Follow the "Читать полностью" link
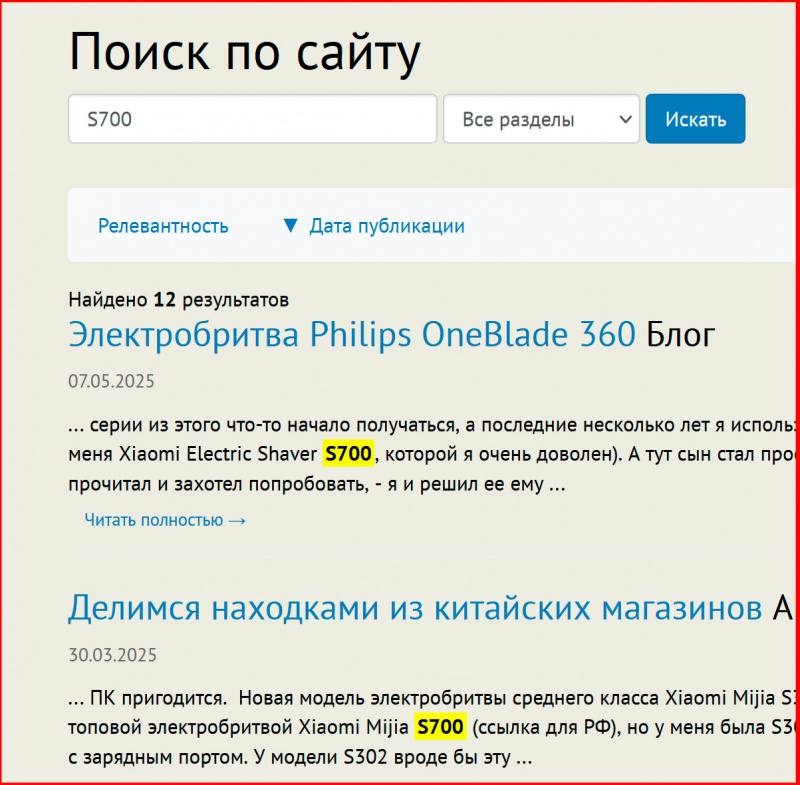The height and width of the screenshot is (785, 800). coord(153,520)
